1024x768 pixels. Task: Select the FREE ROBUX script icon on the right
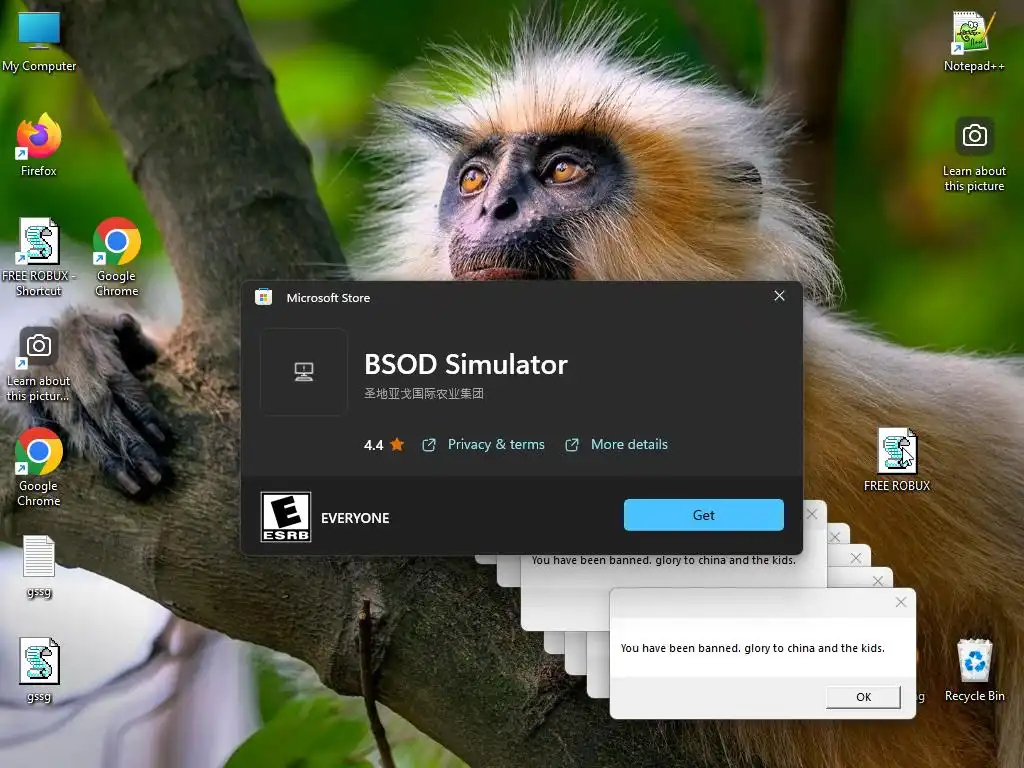897,460
